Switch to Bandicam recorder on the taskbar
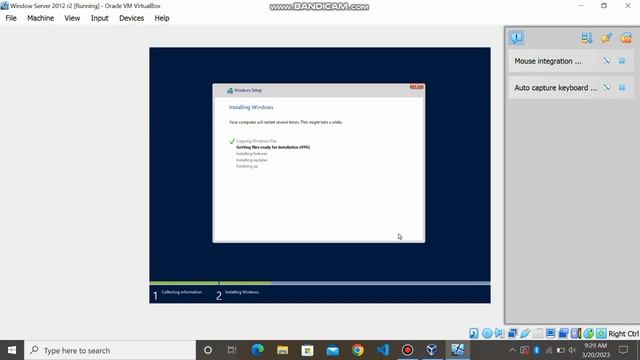 (x=407, y=350)
